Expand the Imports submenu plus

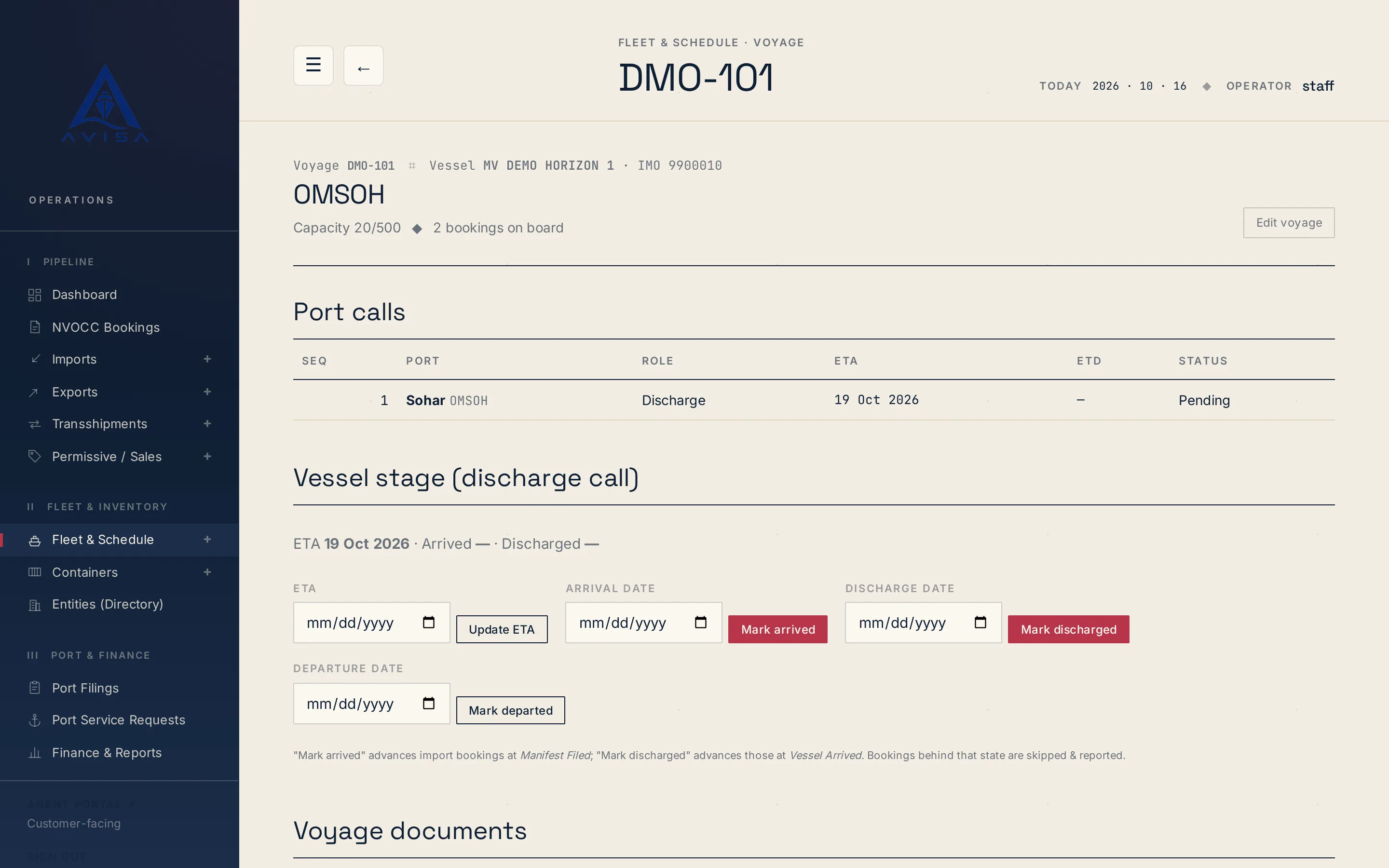[x=208, y=359]
